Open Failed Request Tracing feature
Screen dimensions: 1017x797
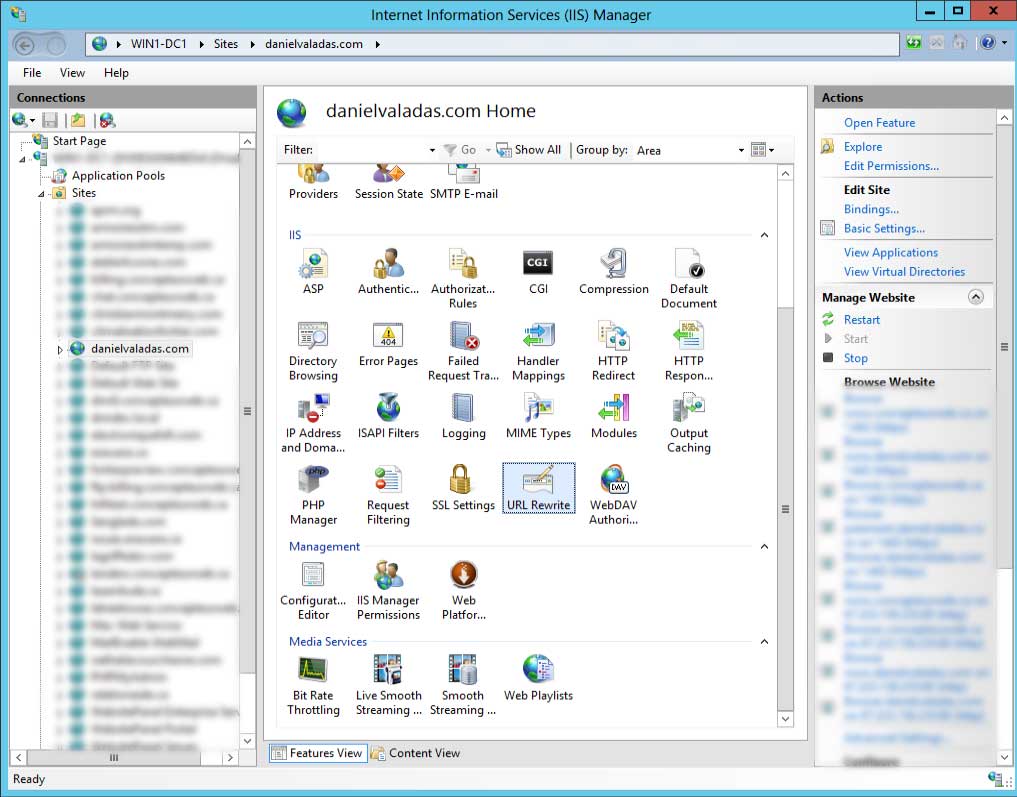tap(463, 351)
